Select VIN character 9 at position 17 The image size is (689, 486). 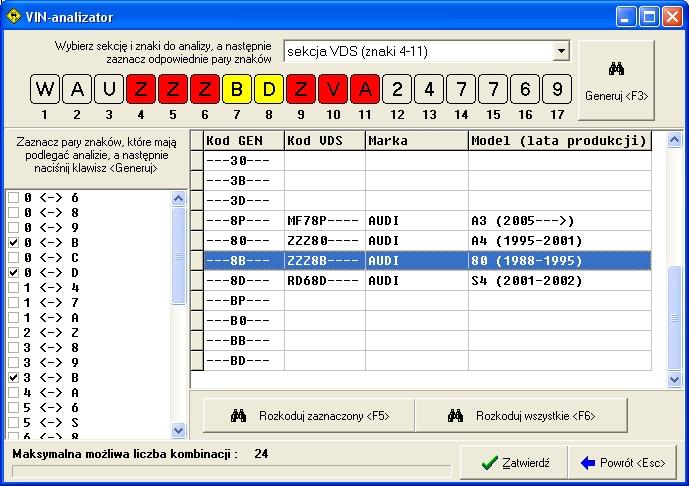click(557, 89)
